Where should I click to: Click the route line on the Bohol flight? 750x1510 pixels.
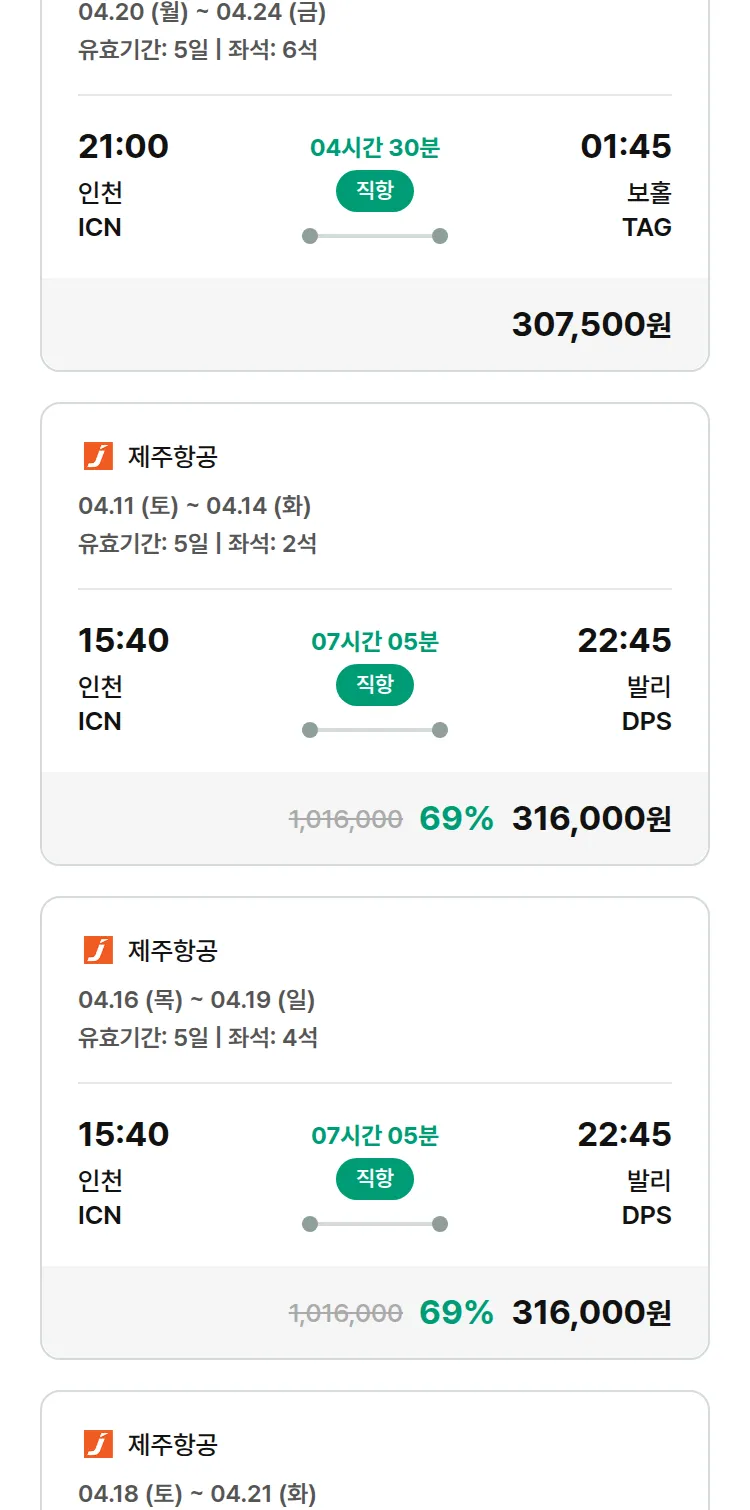pos(374,236)
